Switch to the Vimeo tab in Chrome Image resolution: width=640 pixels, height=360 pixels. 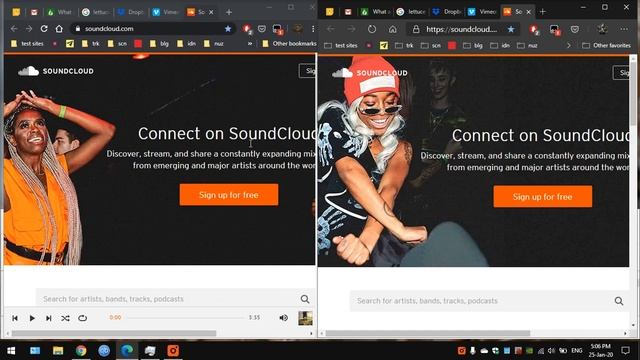165,12
